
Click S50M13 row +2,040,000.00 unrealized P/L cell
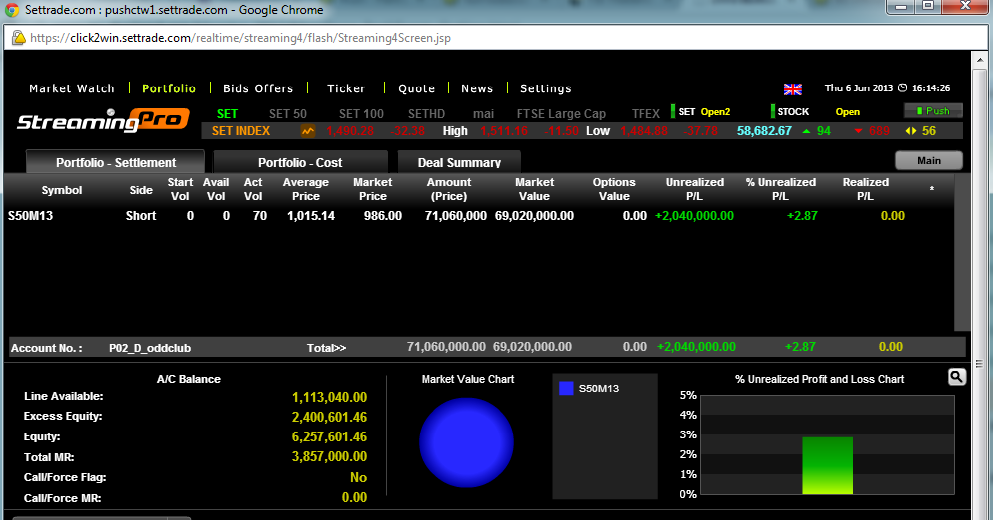pos(694,216)
